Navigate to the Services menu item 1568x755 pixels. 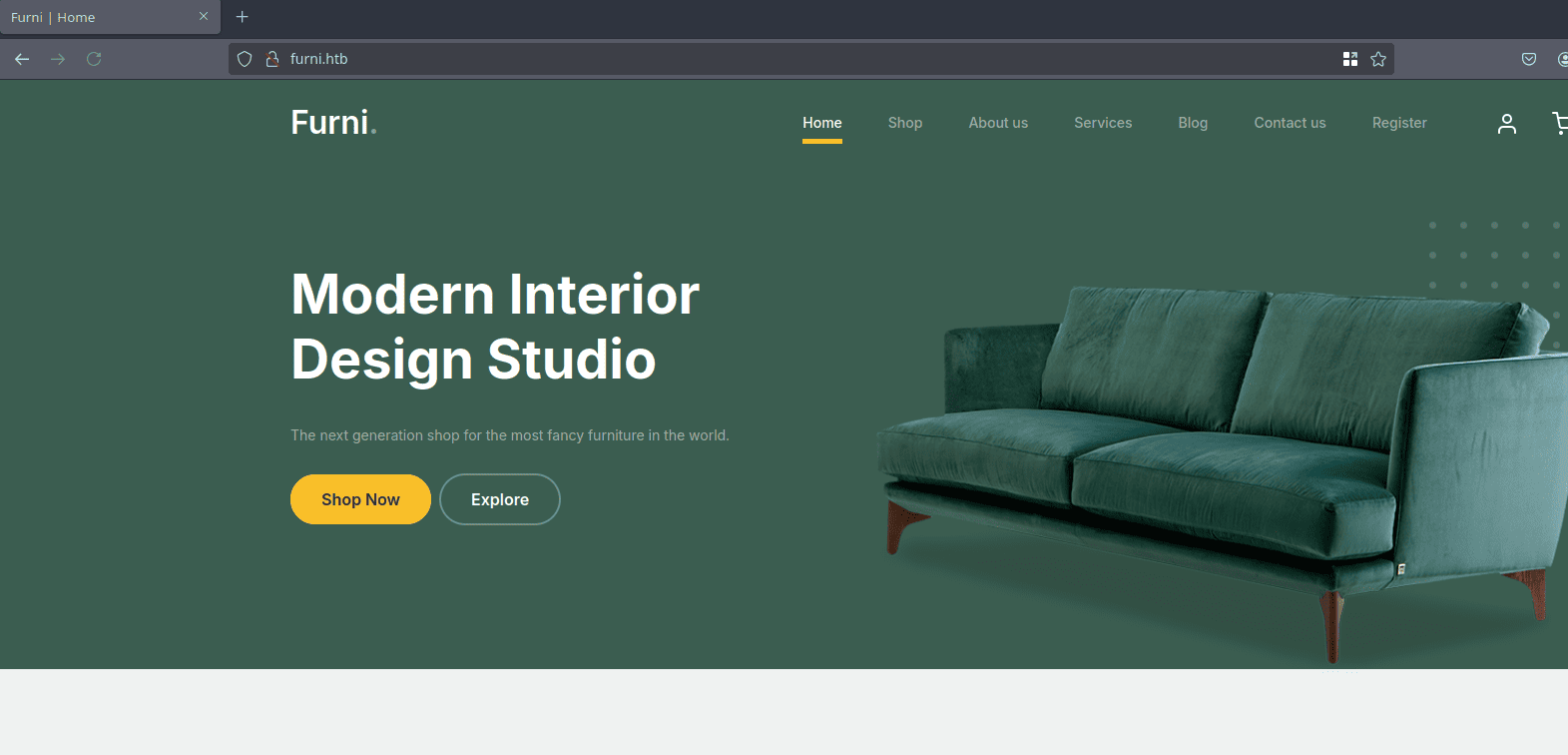coord(1103,123)
